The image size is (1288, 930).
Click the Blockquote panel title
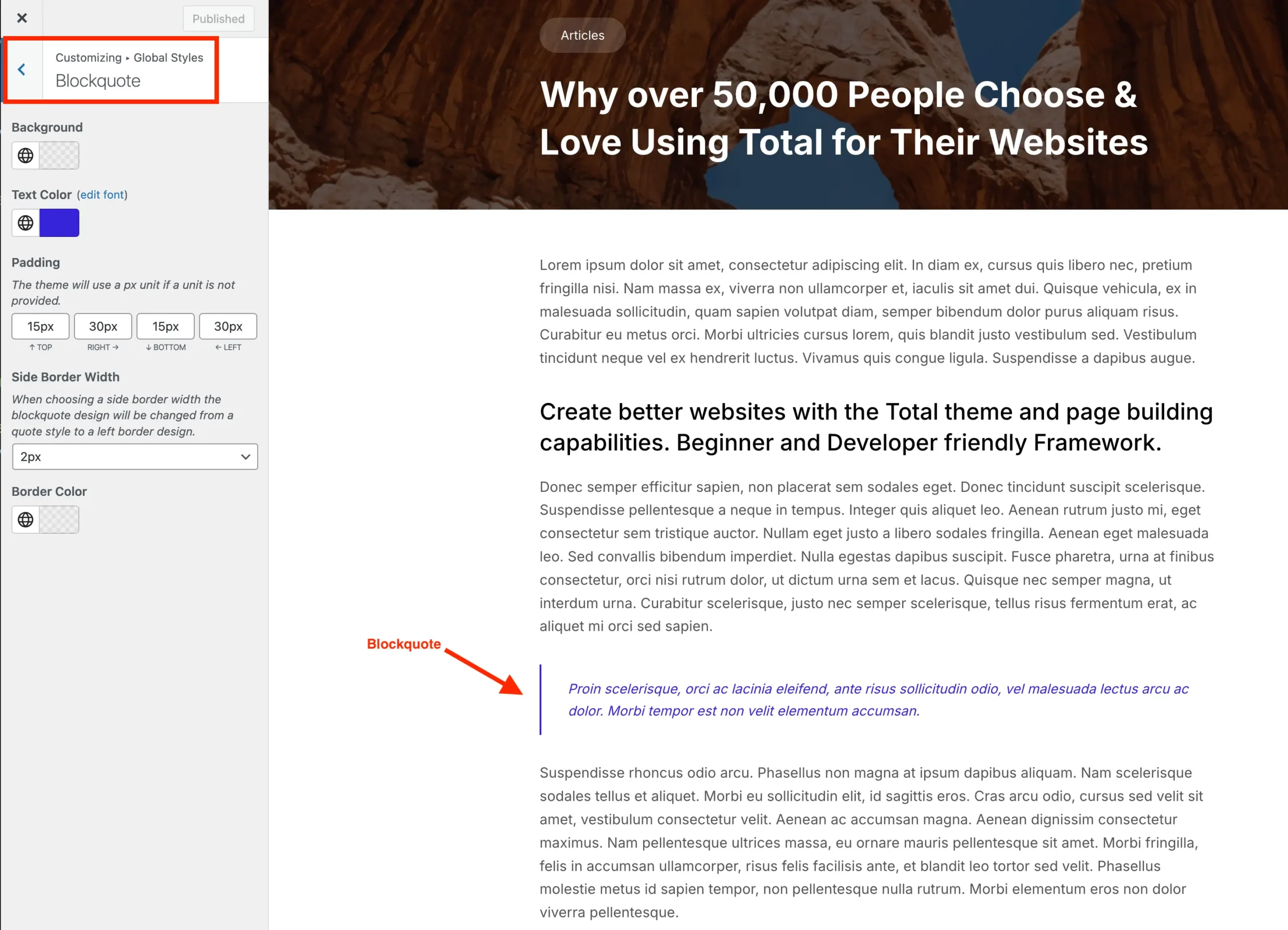pos(98,81)
